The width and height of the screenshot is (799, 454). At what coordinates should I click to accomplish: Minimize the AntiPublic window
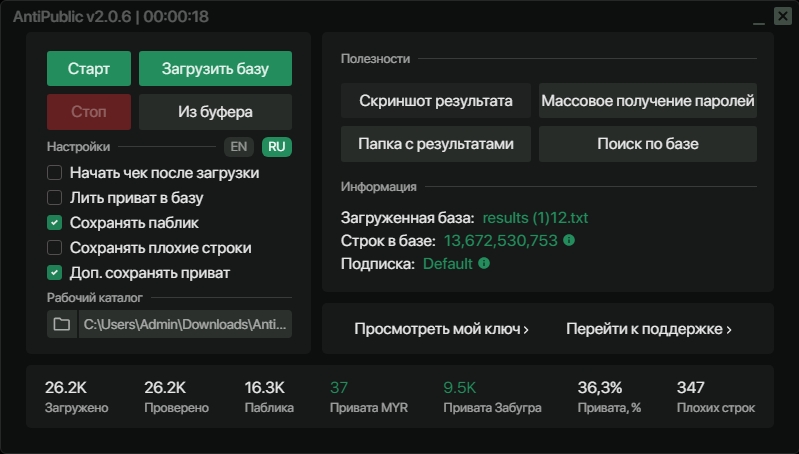pyautogui.click(x=756, y=16)
